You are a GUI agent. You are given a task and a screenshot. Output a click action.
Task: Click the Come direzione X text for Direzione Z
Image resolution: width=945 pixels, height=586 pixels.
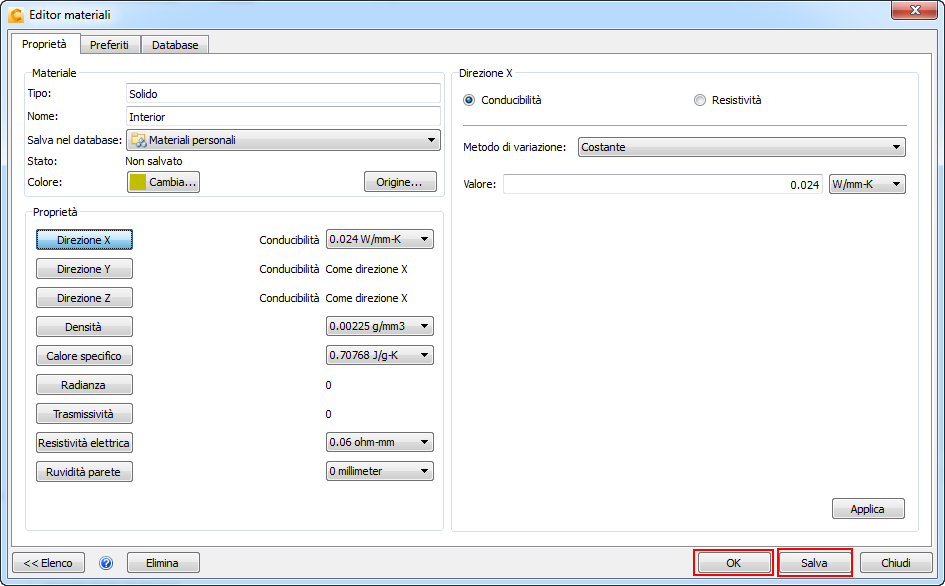(366, 298)
